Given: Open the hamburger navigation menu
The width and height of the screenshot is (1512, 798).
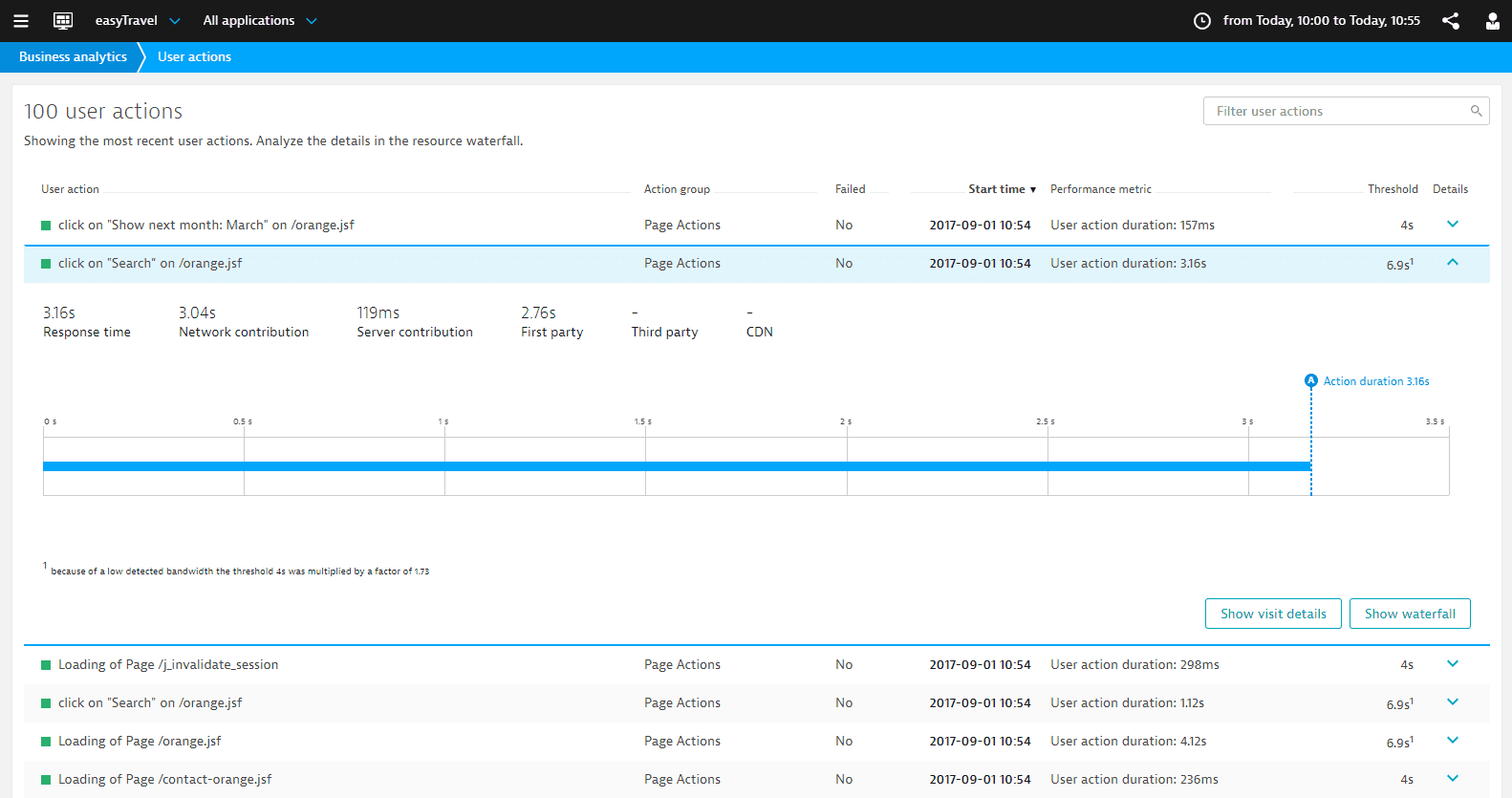Looking at the screenshot, I should 20,21.
